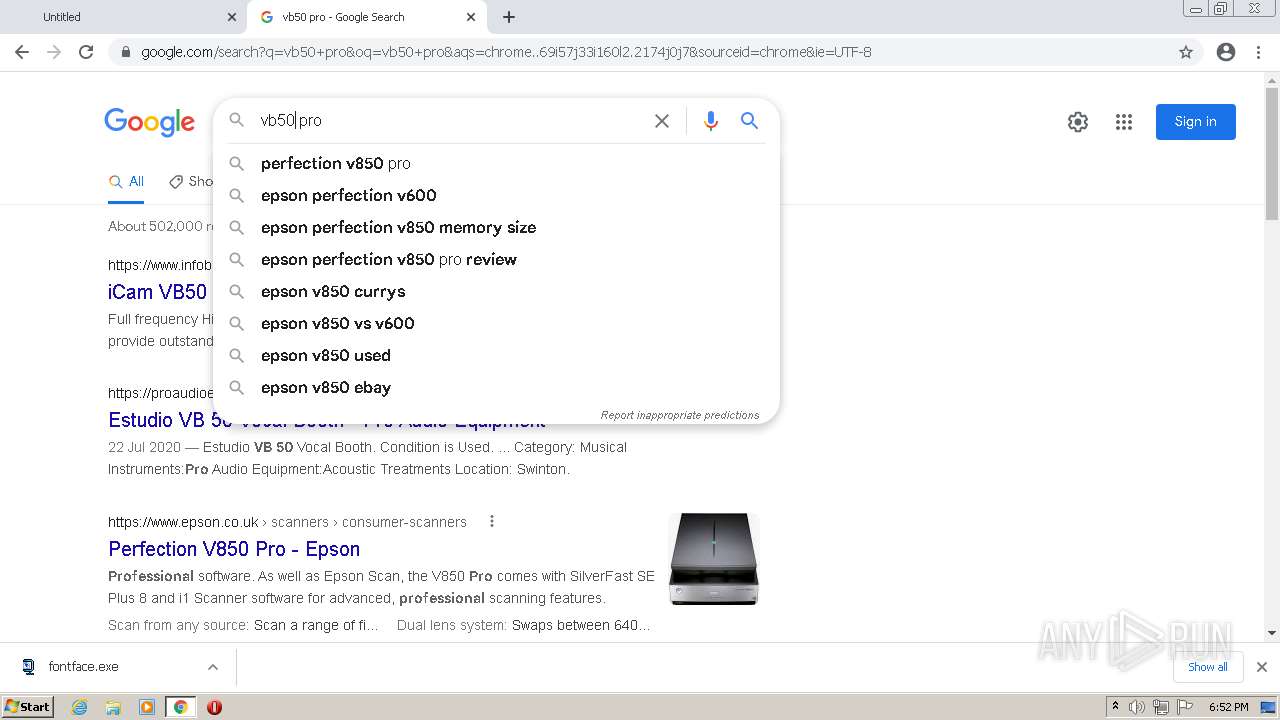Choose suggestion 'perfection v850 pro'
The width and height of the screenshot is (1280, 720).
(496, 163)
